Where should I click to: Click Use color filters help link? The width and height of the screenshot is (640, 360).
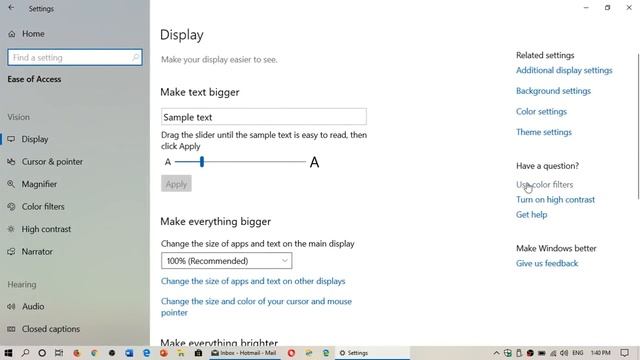click(544, 184)
